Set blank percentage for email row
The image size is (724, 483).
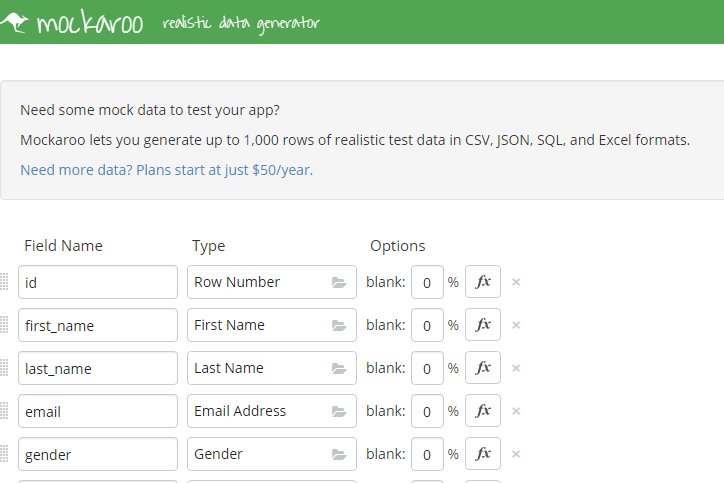pyautogui.click(x=427, y=411)
